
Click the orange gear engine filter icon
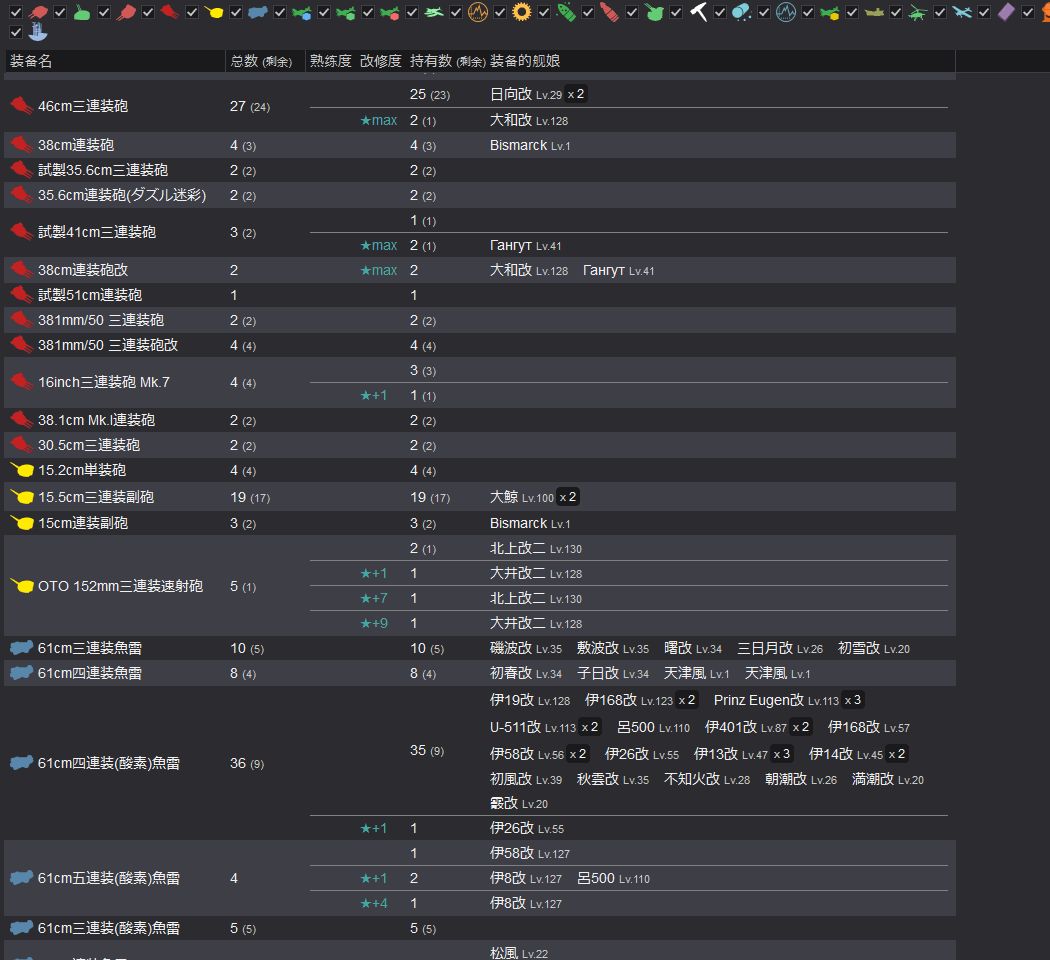[522, 12]
